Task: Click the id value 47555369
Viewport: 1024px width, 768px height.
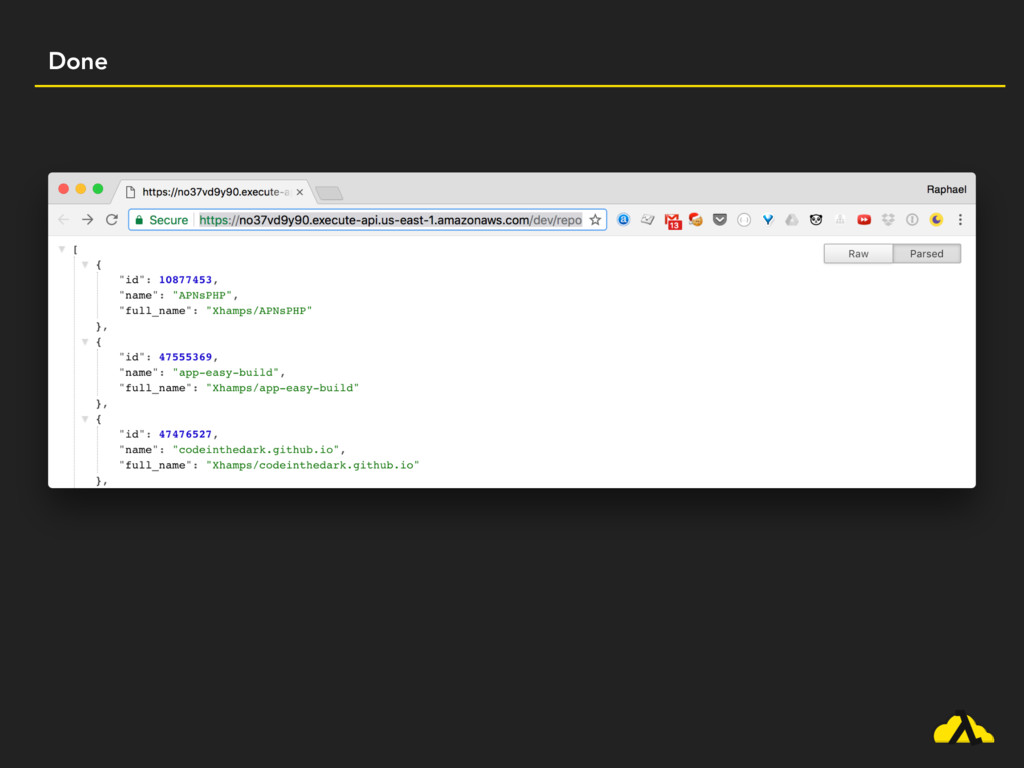Action: click(185, 357)
